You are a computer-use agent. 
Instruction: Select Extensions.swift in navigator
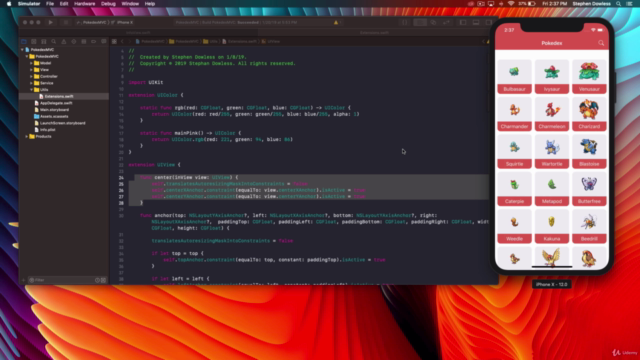64,96
